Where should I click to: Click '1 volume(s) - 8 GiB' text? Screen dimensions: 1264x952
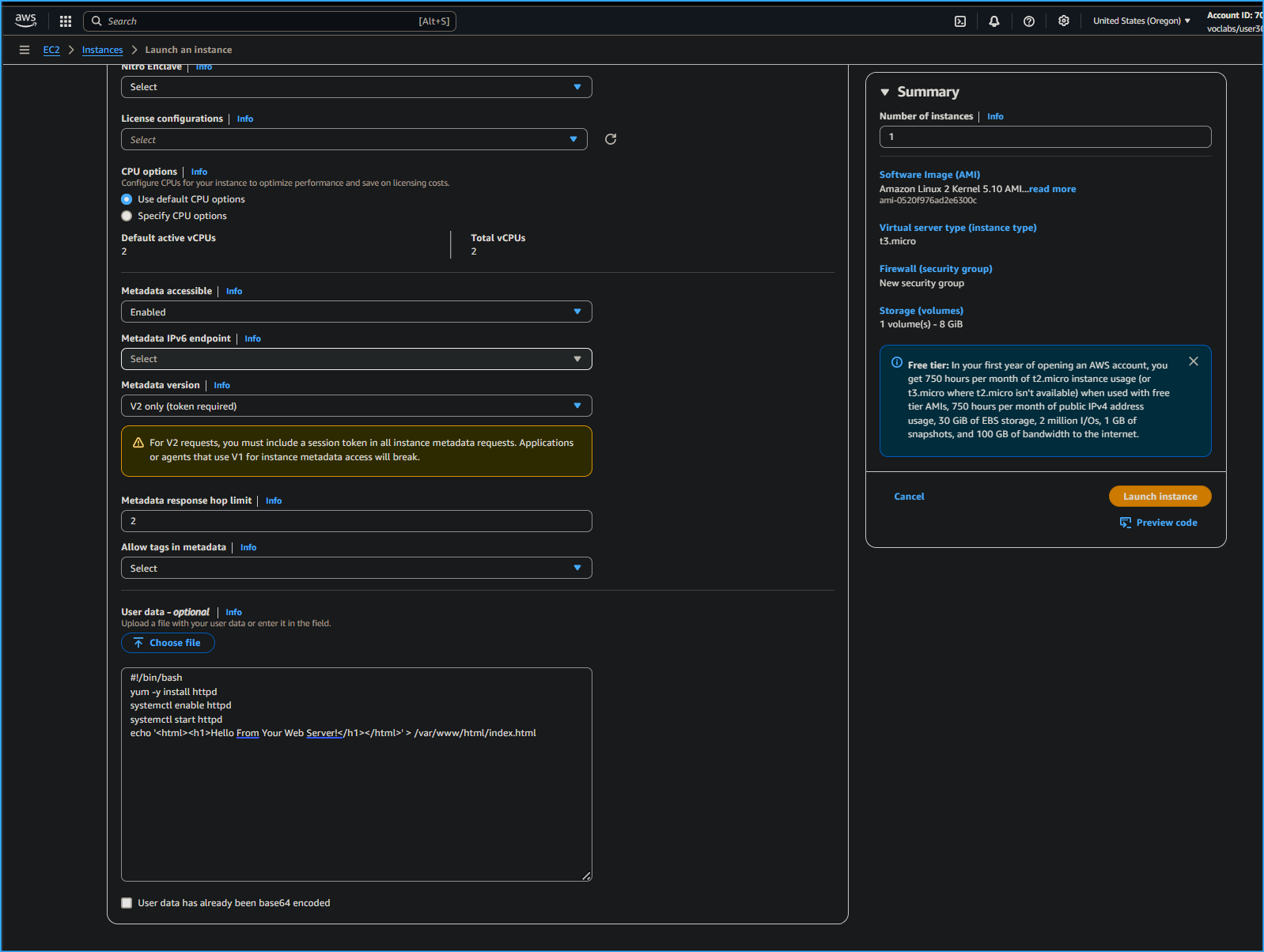tap(921, 324)
